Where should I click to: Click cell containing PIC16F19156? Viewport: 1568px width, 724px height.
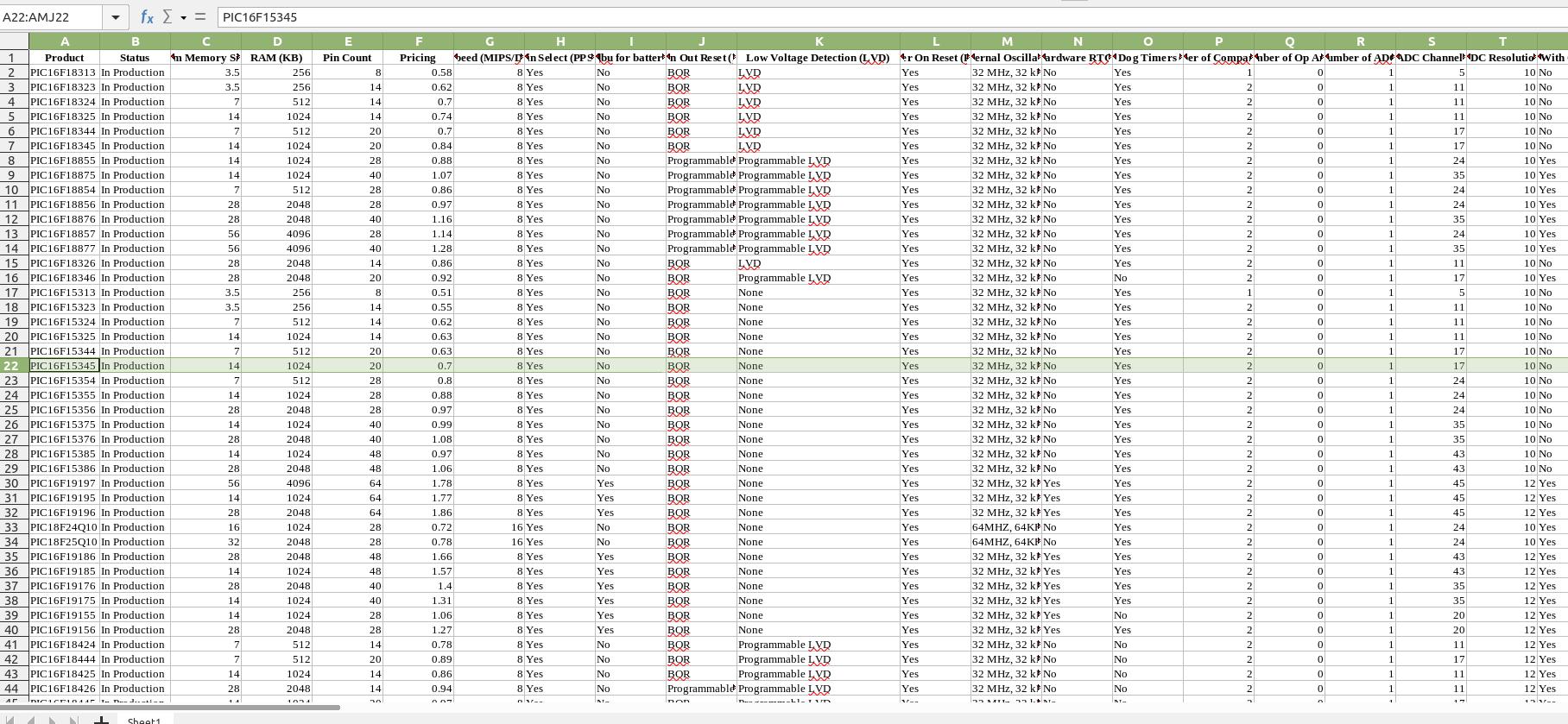pyautogui.click(x=64, y=629)
